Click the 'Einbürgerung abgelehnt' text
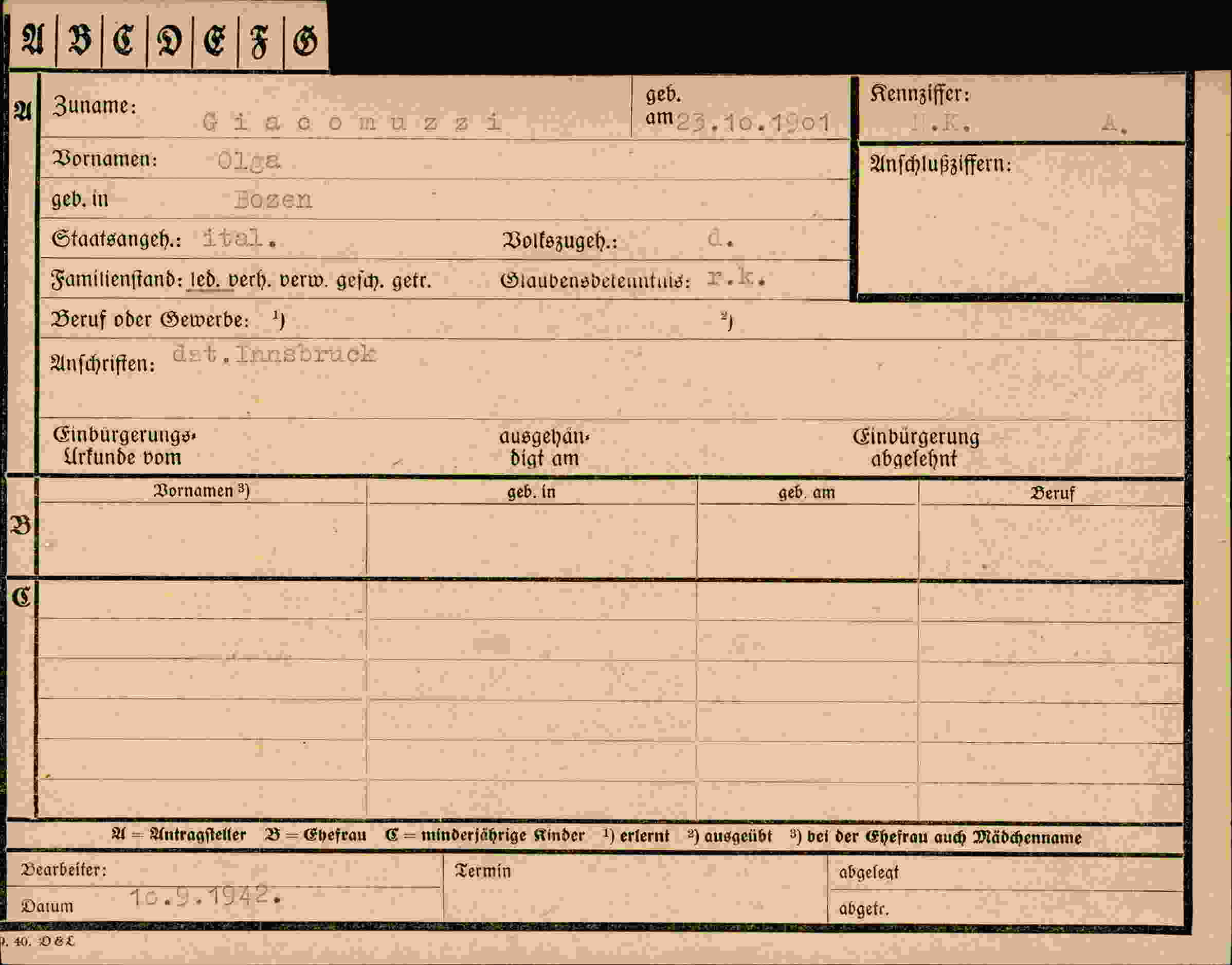 click(916, 448)
